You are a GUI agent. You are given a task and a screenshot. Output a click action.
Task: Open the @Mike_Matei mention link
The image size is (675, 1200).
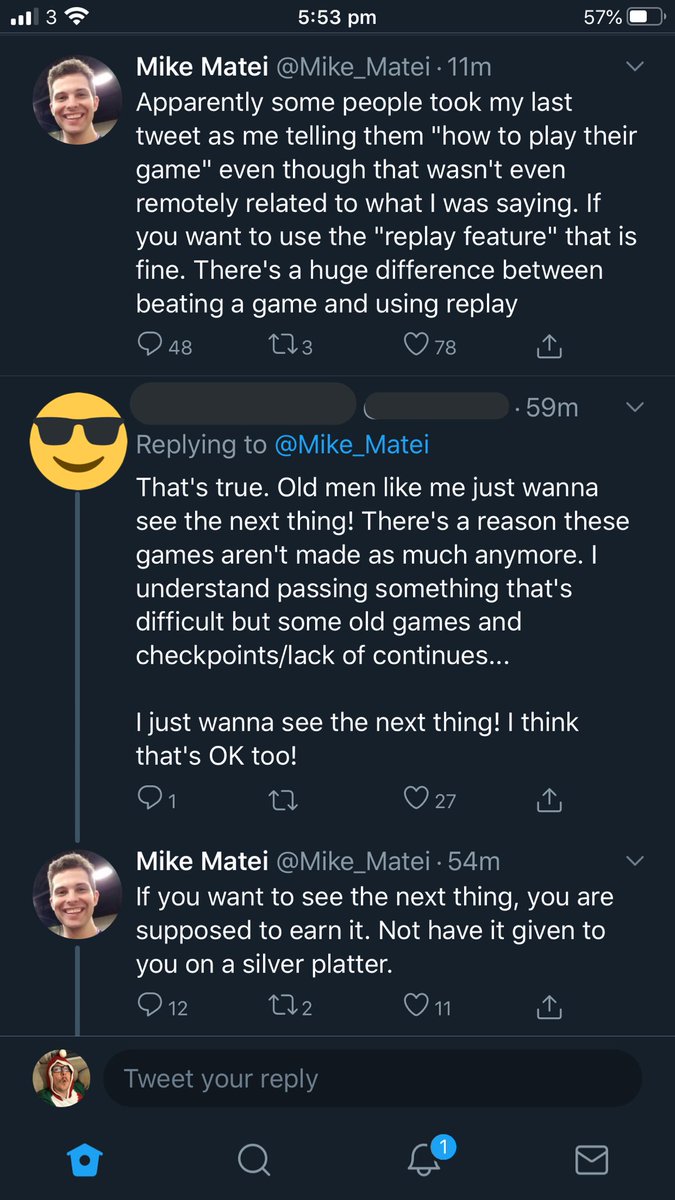pyautogui.click(x=351, y=444)
